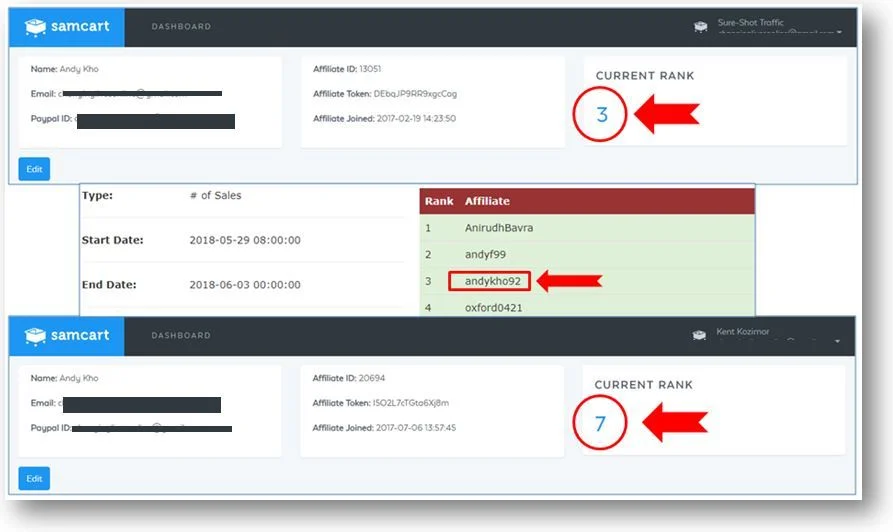The height and width of the screenshot is (532, 893).
Task: Click the account icon beside Sure-Shot Traffic
Action: [700, 27]
